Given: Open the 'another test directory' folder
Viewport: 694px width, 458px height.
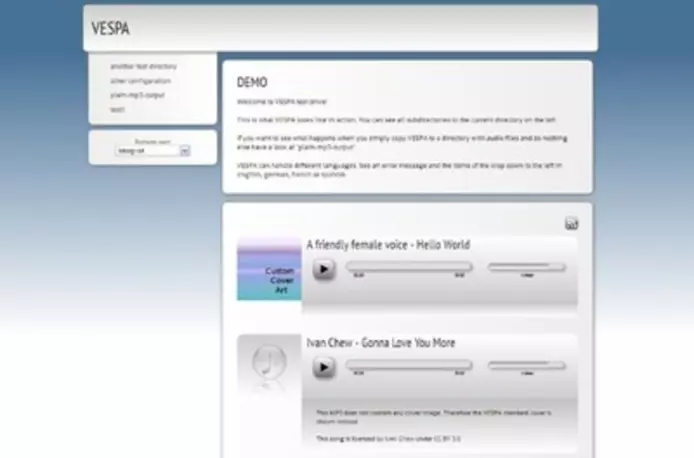Looking at the screenshot, I should coord(143,66).
